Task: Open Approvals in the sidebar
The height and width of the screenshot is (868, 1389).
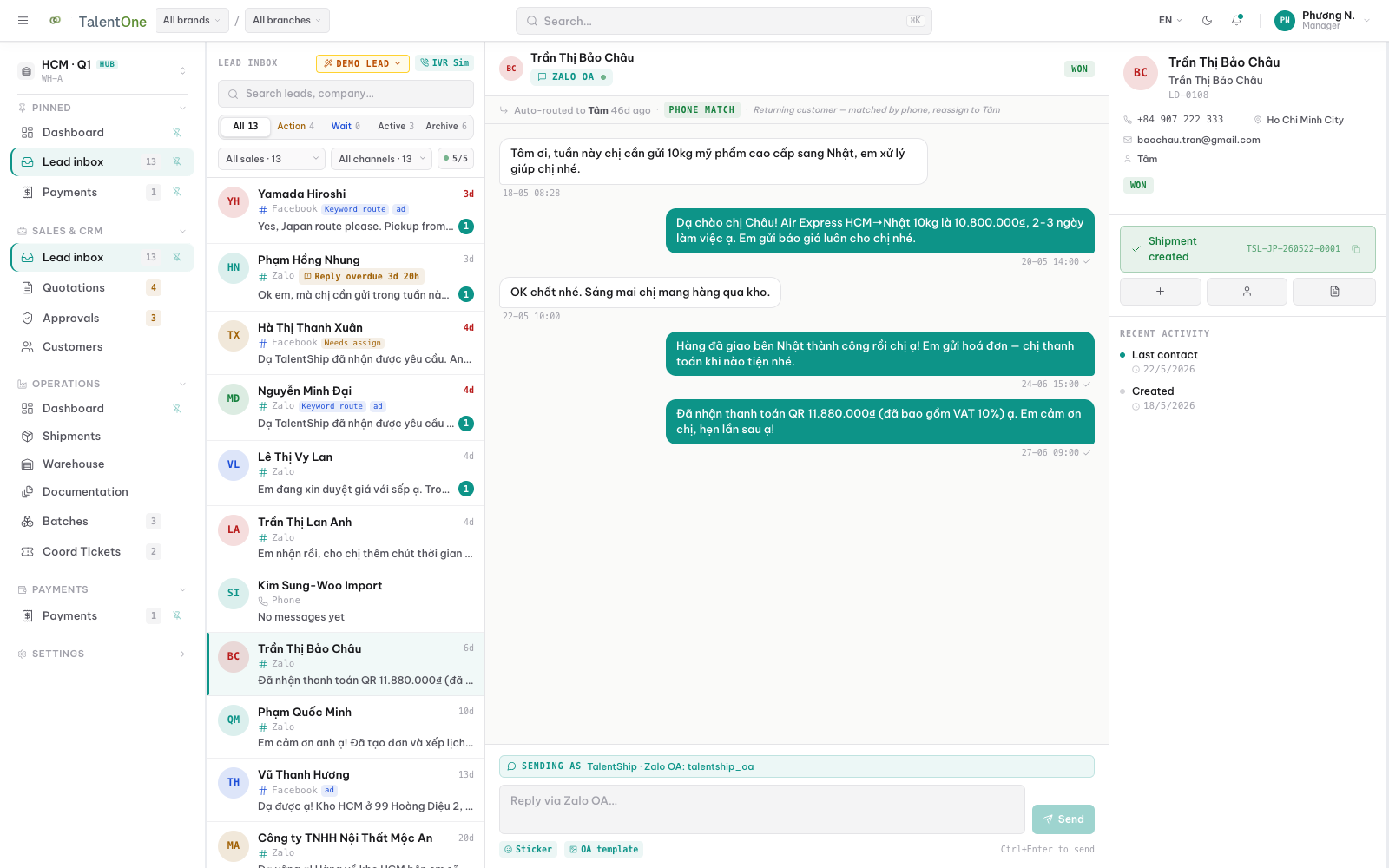Action: coord(102,318)
